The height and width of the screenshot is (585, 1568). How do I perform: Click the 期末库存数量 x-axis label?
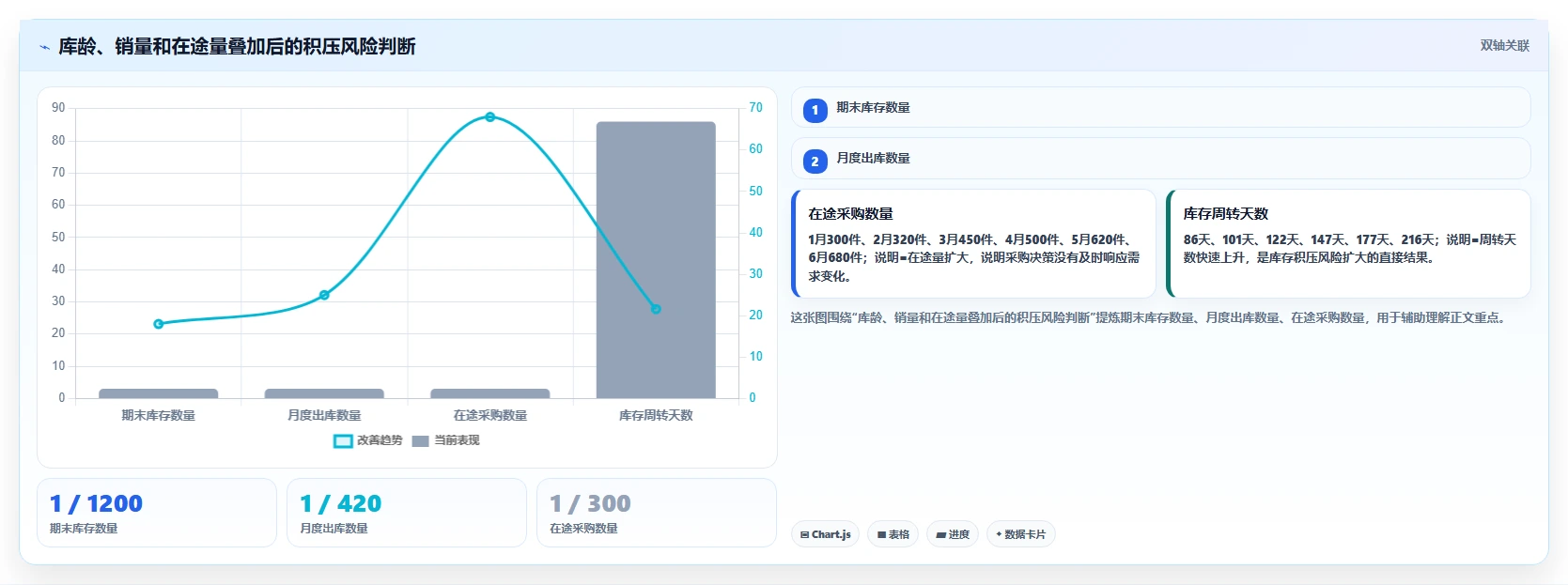coord(159,415)
